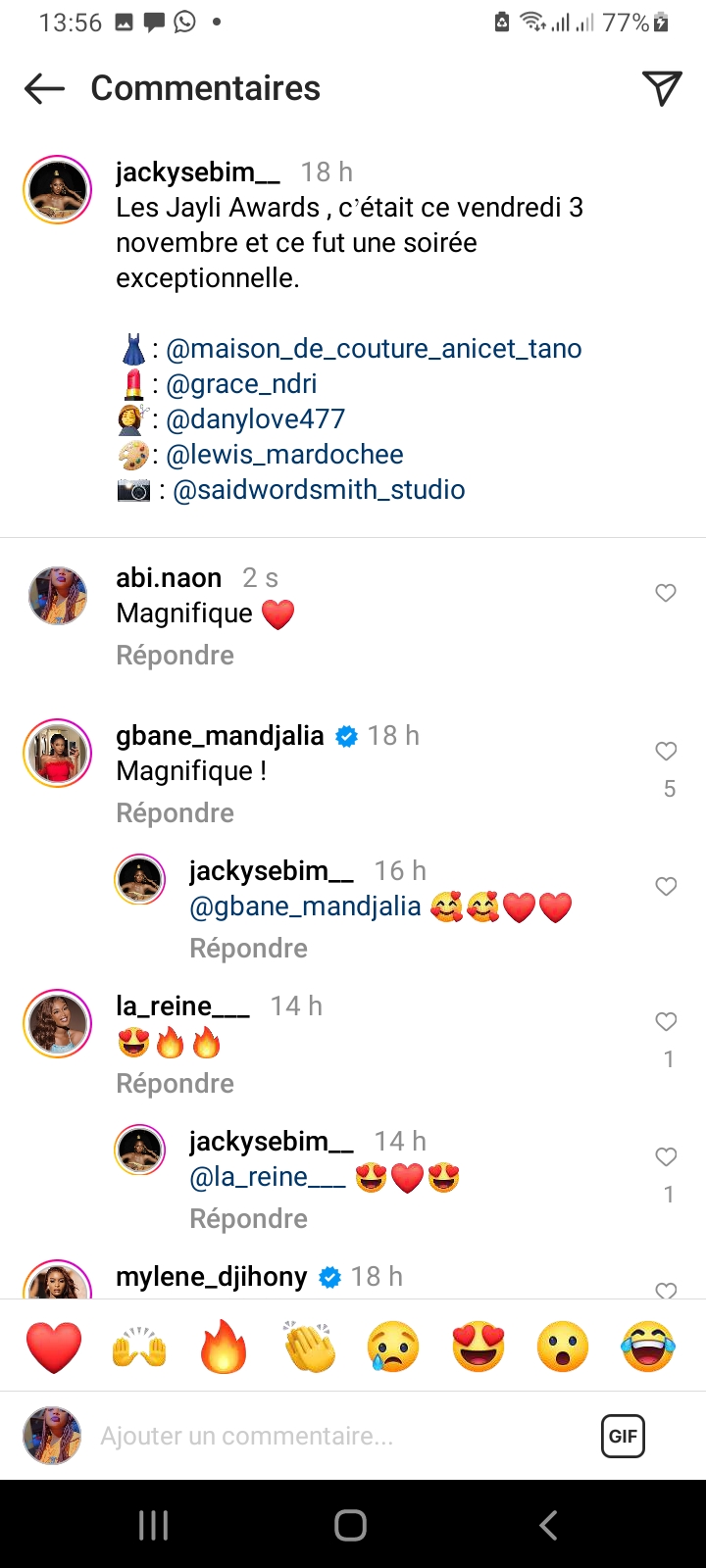Viewport: 706px width, 1568px height.
Task: Insert the clapping hands quick emoji
Action: (309, 1347)
